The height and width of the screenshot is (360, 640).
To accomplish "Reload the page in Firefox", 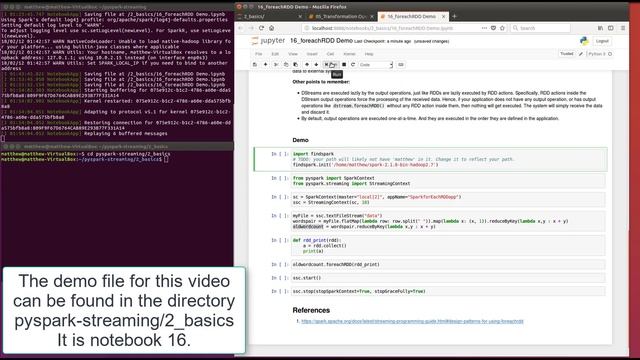I will click(261, 28).
